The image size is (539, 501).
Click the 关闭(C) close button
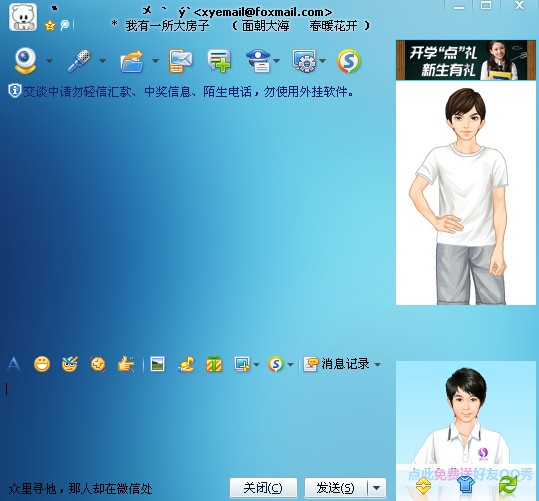coord(263,488)
